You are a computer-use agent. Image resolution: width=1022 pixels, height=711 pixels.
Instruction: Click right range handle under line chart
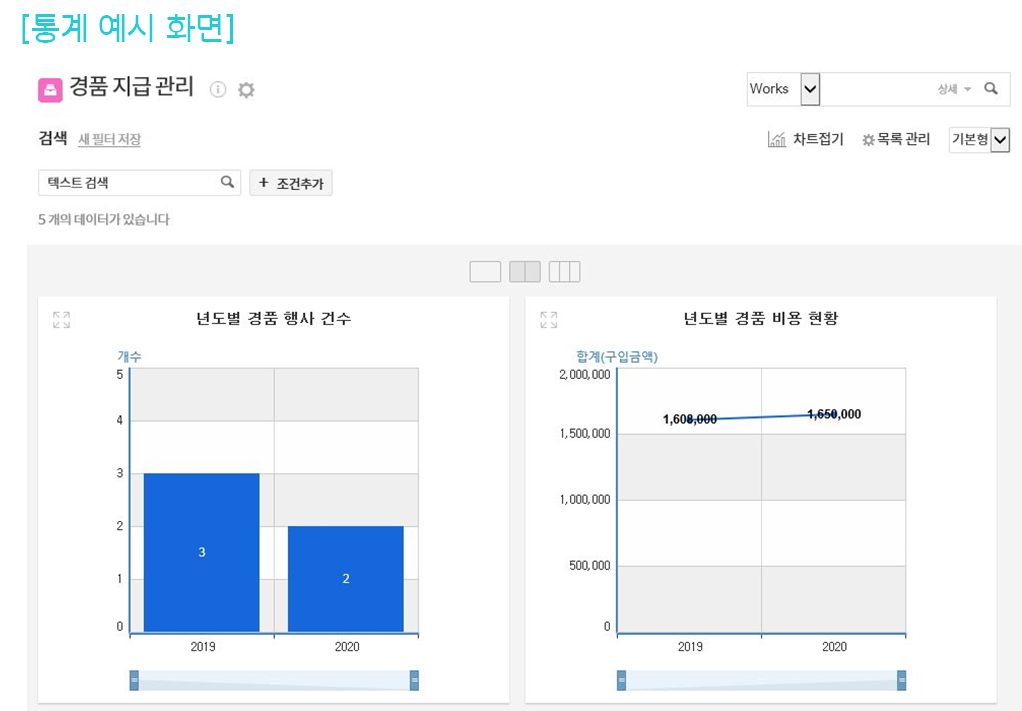click(x=901, y=681)
